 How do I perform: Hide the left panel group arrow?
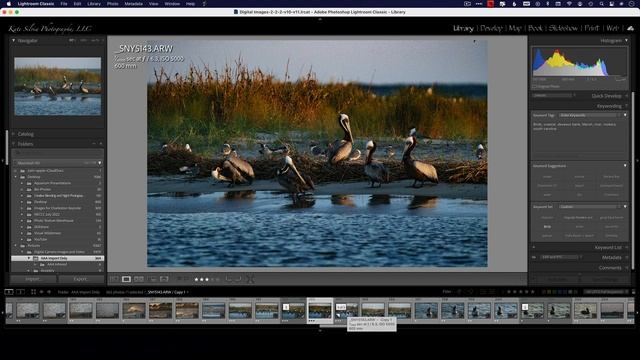click(2, 160)
